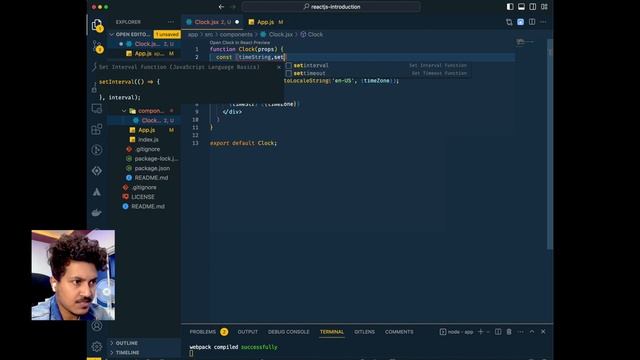640x360 pixels.
Task: Open the root README.md file
Action: (x=144, y=207)
